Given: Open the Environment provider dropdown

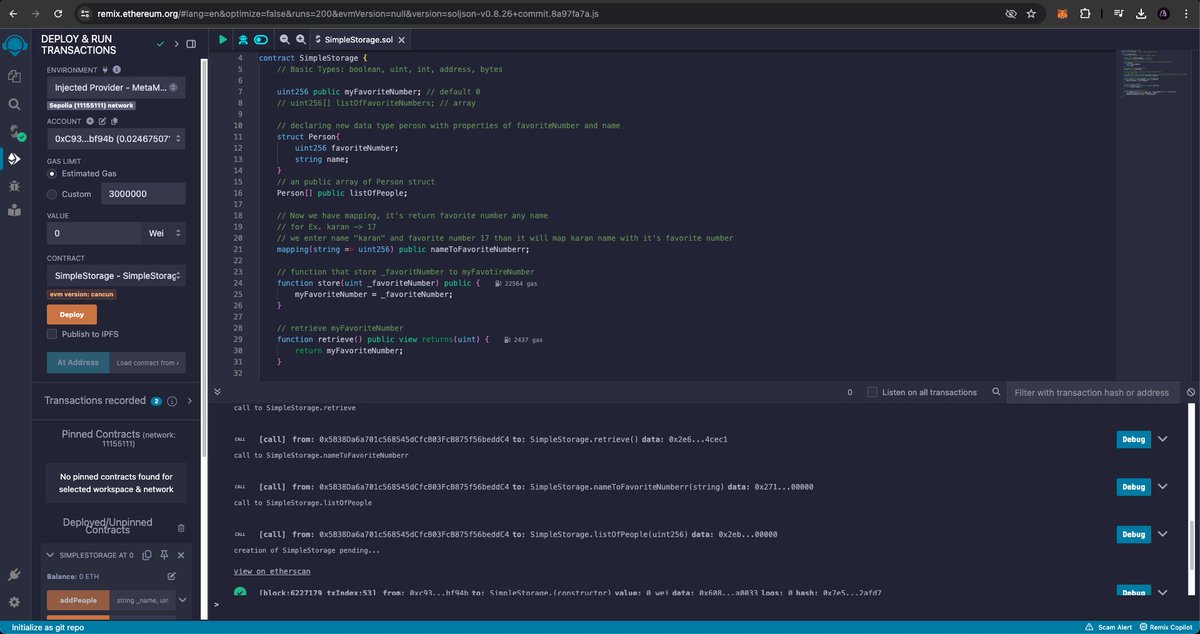Looking at the screenshot, I should click(116, 87).
